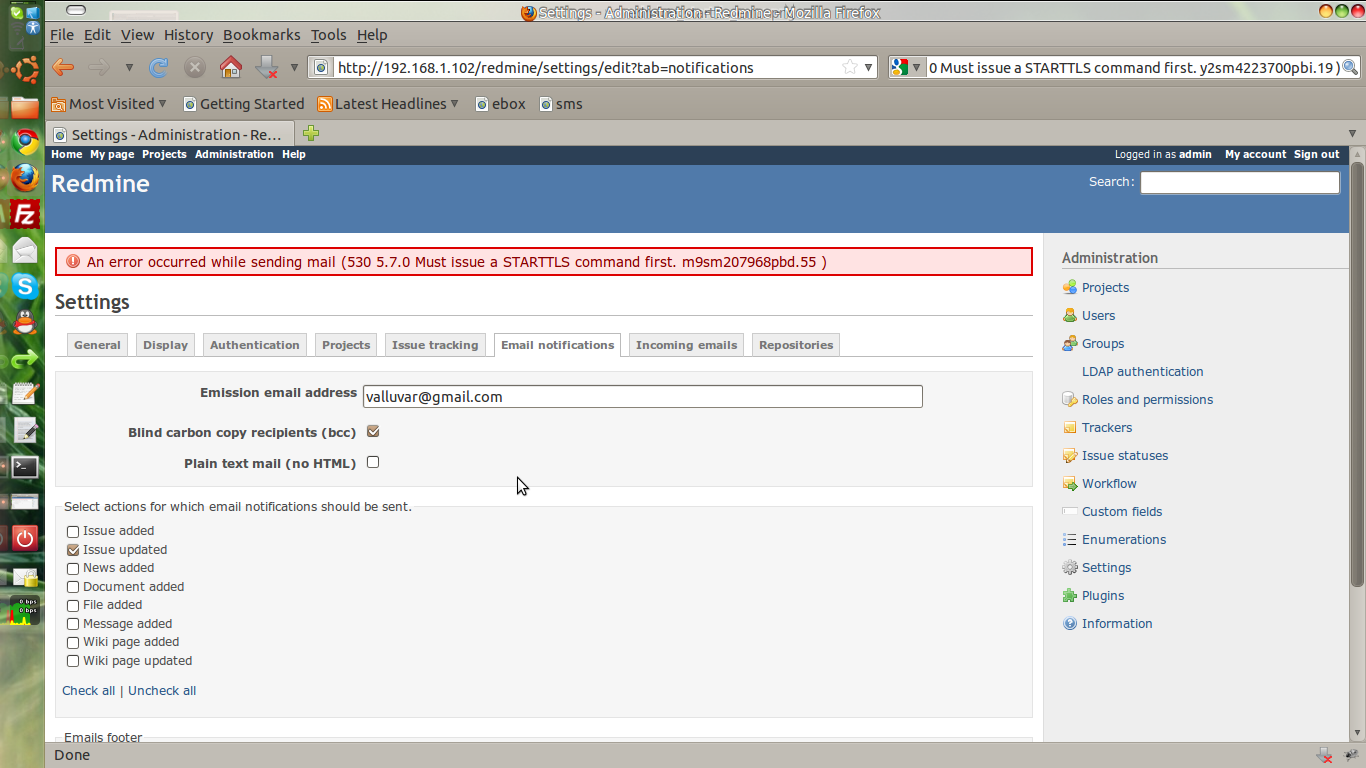Check the Wiki page added notification
The image size is (1366, 768).
73,643
